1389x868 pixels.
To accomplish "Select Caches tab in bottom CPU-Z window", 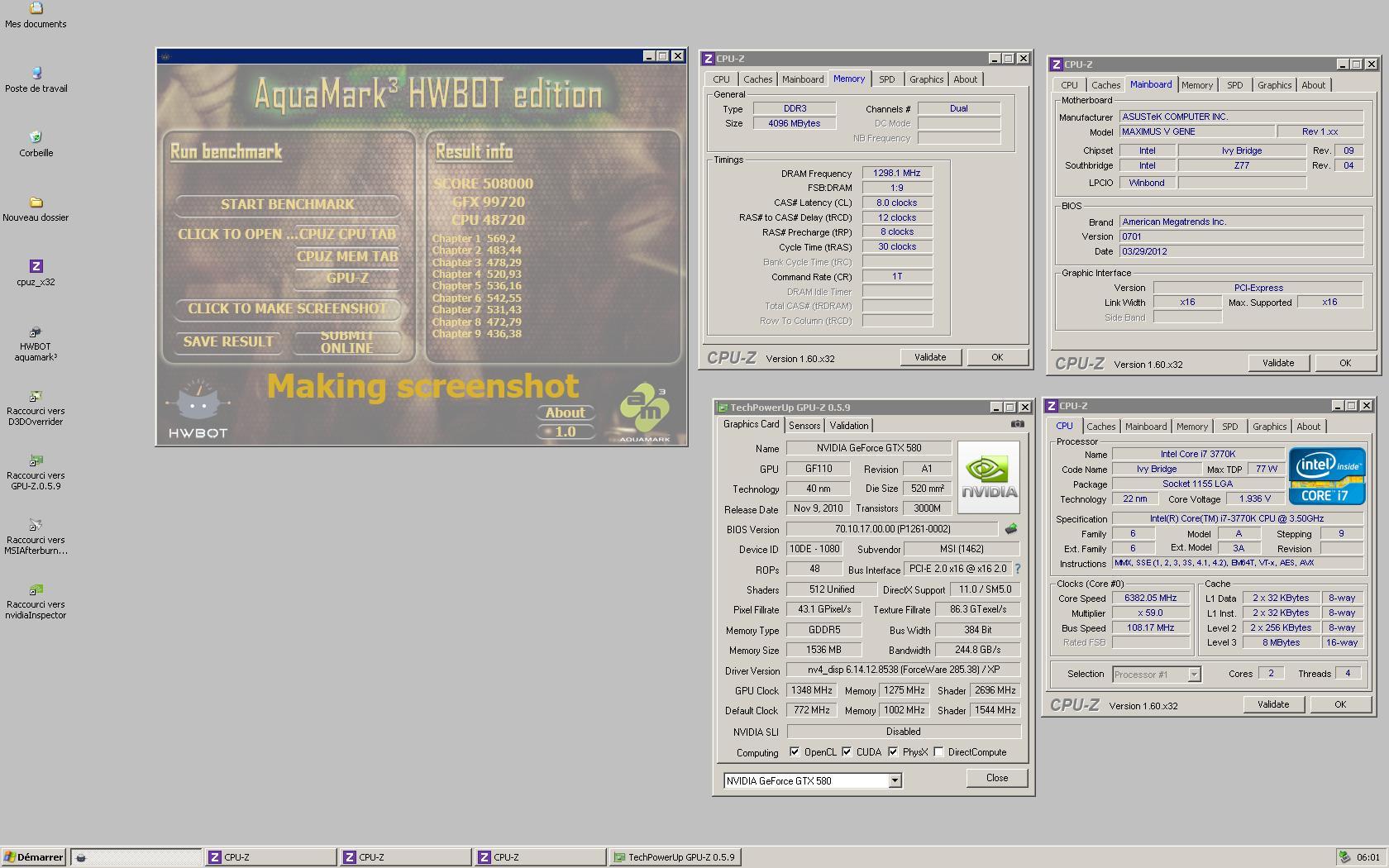I will (x=1100, y=427).
